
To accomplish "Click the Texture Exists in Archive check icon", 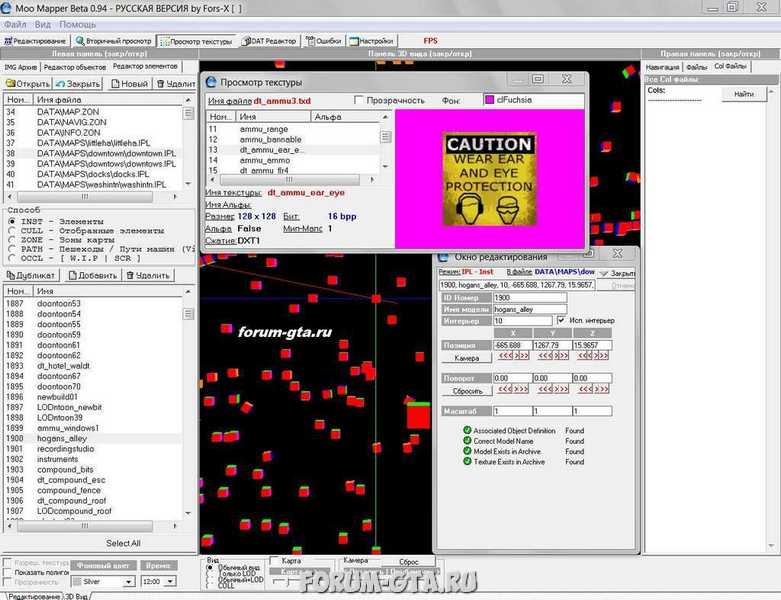I will click(467, 462).
